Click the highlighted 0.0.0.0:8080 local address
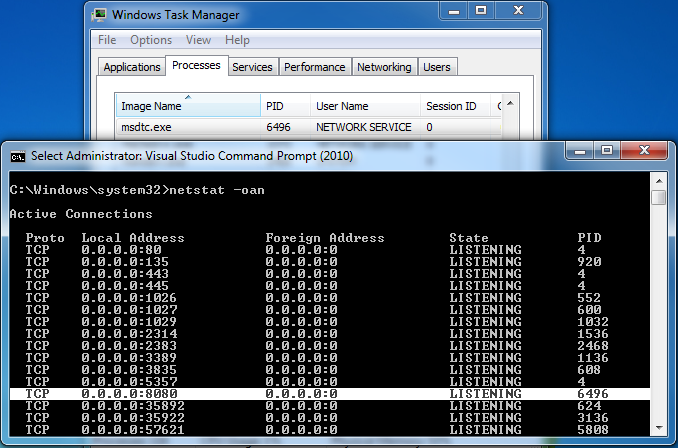The image size is (678, 448). coord(129,394)
